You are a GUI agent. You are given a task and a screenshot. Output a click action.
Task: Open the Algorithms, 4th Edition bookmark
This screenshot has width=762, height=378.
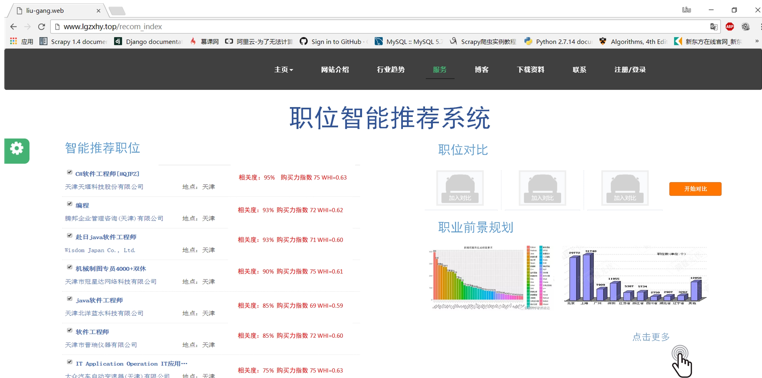633,42
